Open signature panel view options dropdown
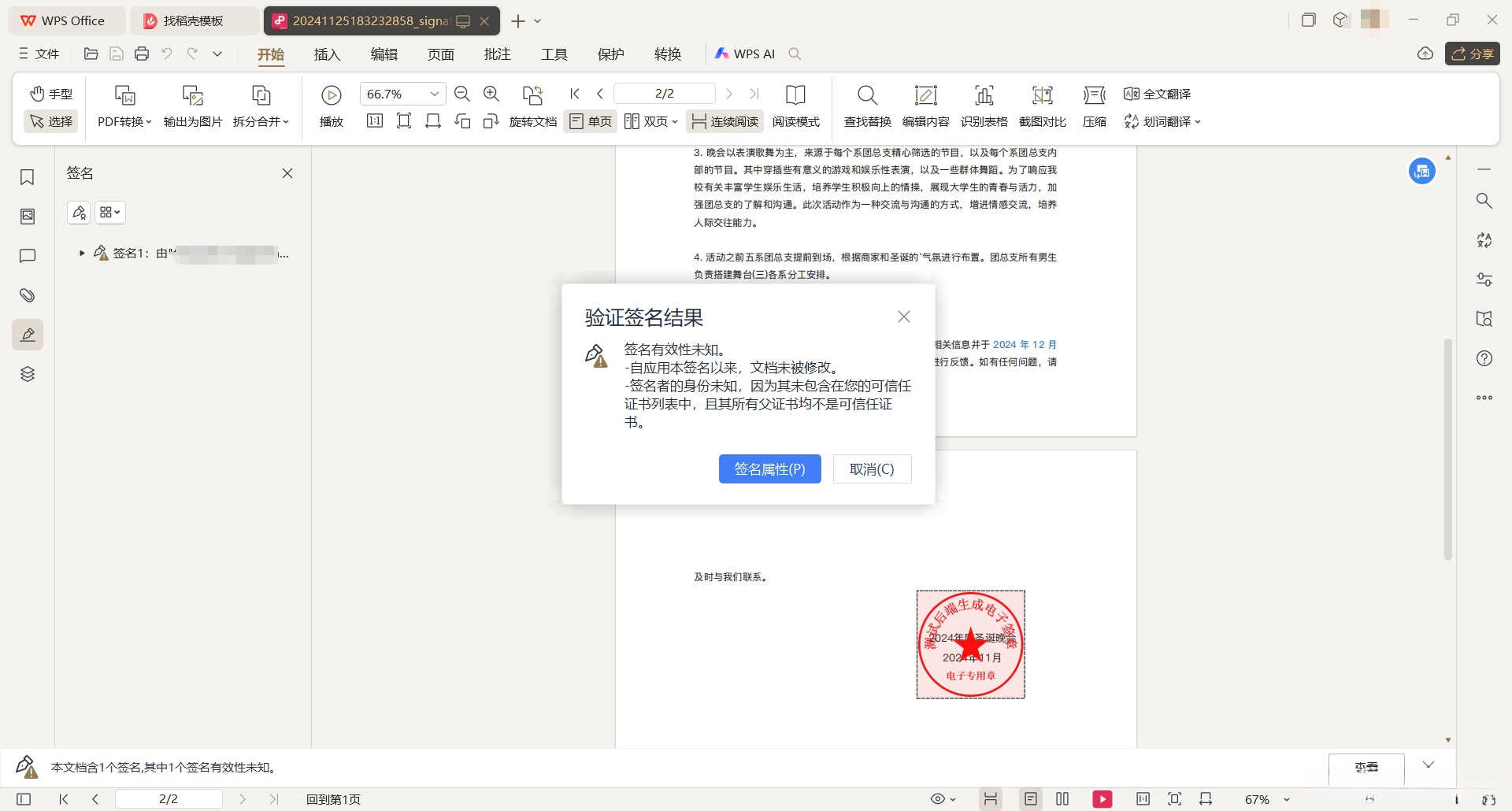The height and width of the screenshot is (811, 1512). coord(110,213)
